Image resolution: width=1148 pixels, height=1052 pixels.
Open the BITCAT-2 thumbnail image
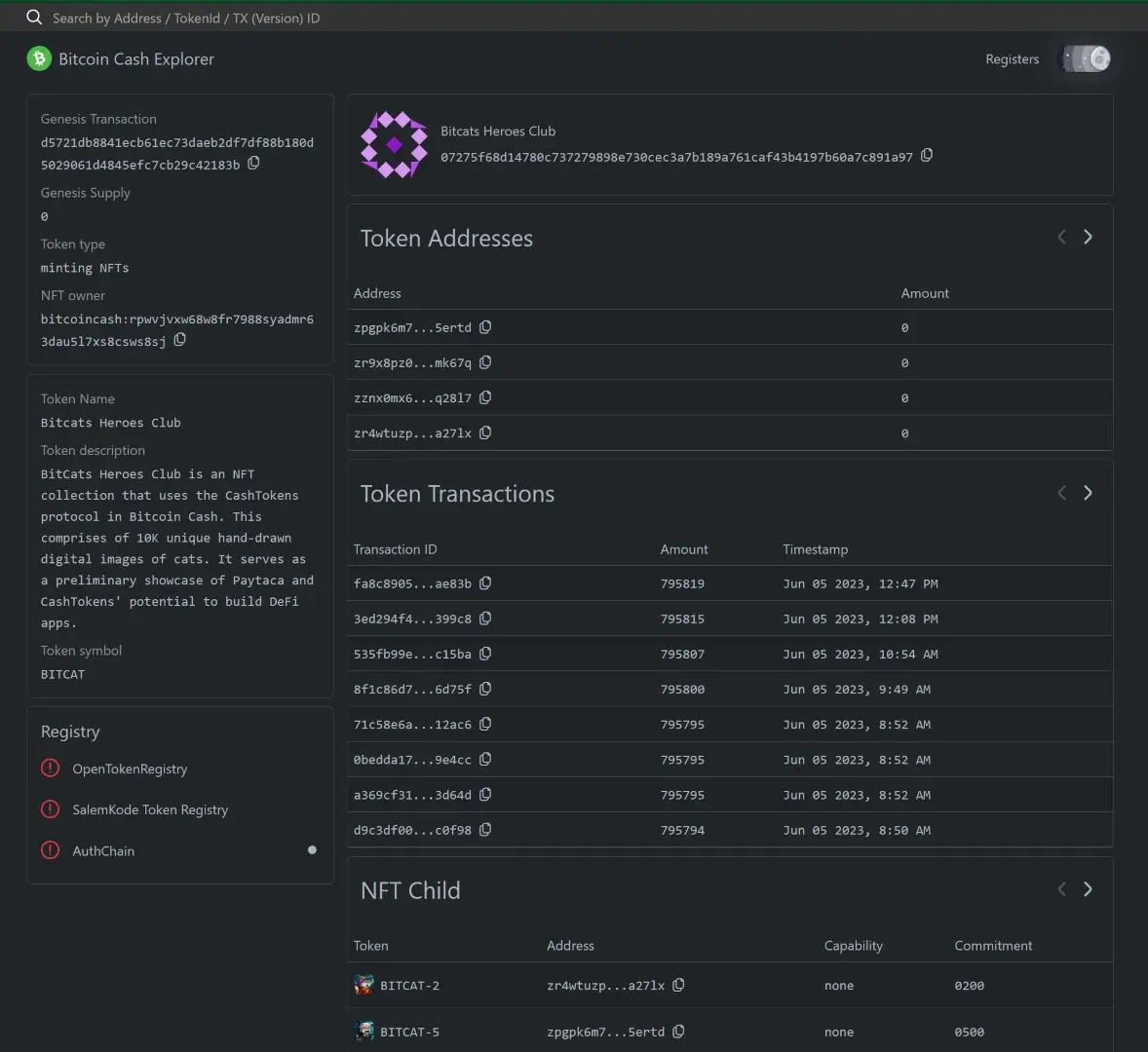[x=364, y=985]
